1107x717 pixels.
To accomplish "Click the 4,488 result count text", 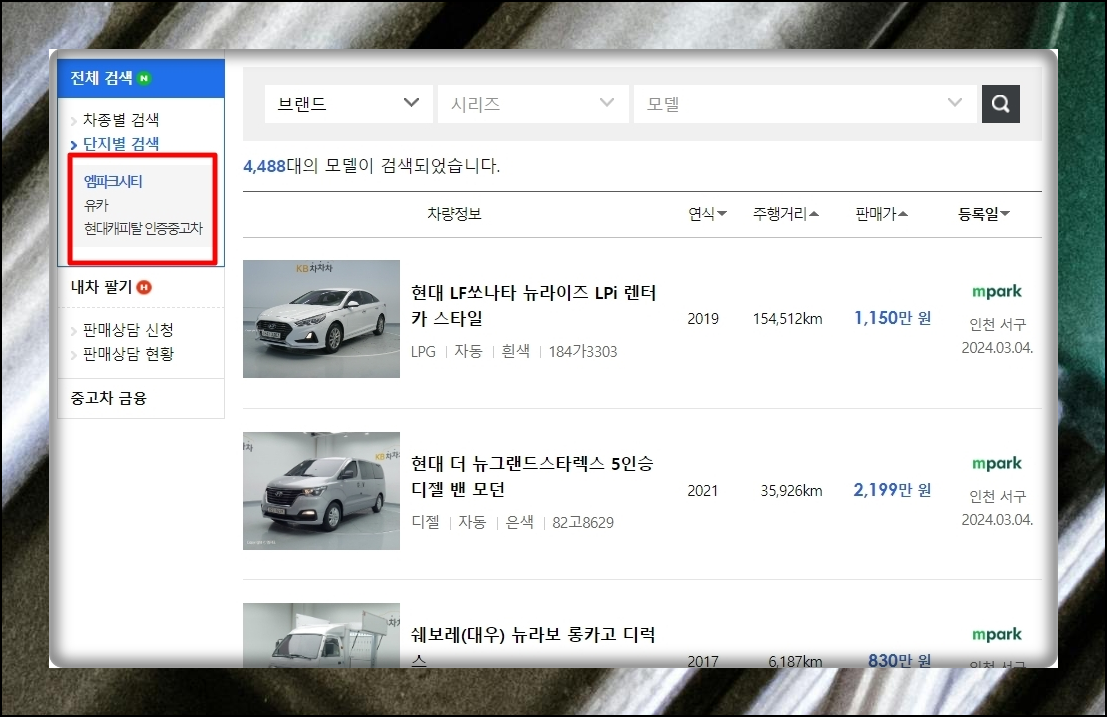I will pyautogui.click(x=264, y=166).
